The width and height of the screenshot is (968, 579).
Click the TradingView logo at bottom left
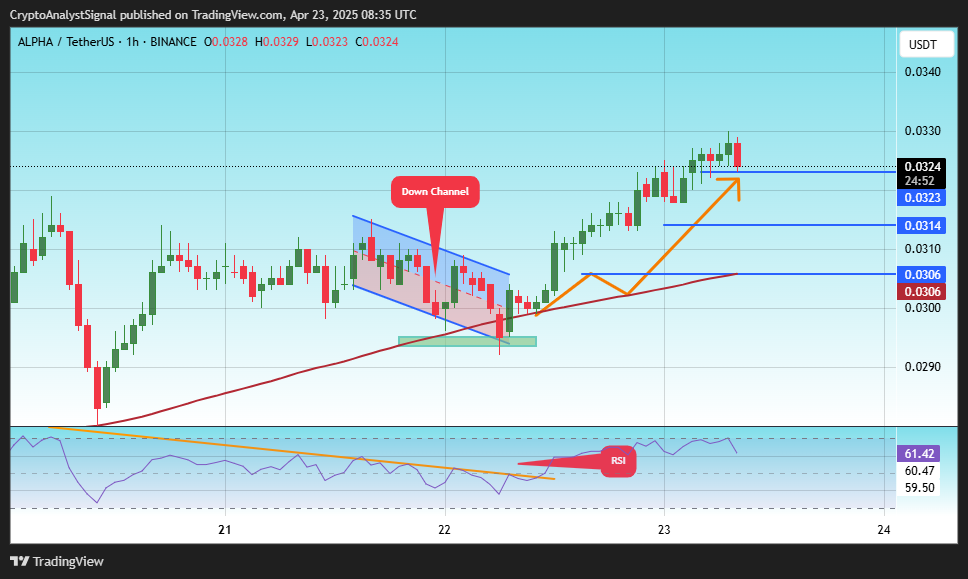tap(57, 561)
